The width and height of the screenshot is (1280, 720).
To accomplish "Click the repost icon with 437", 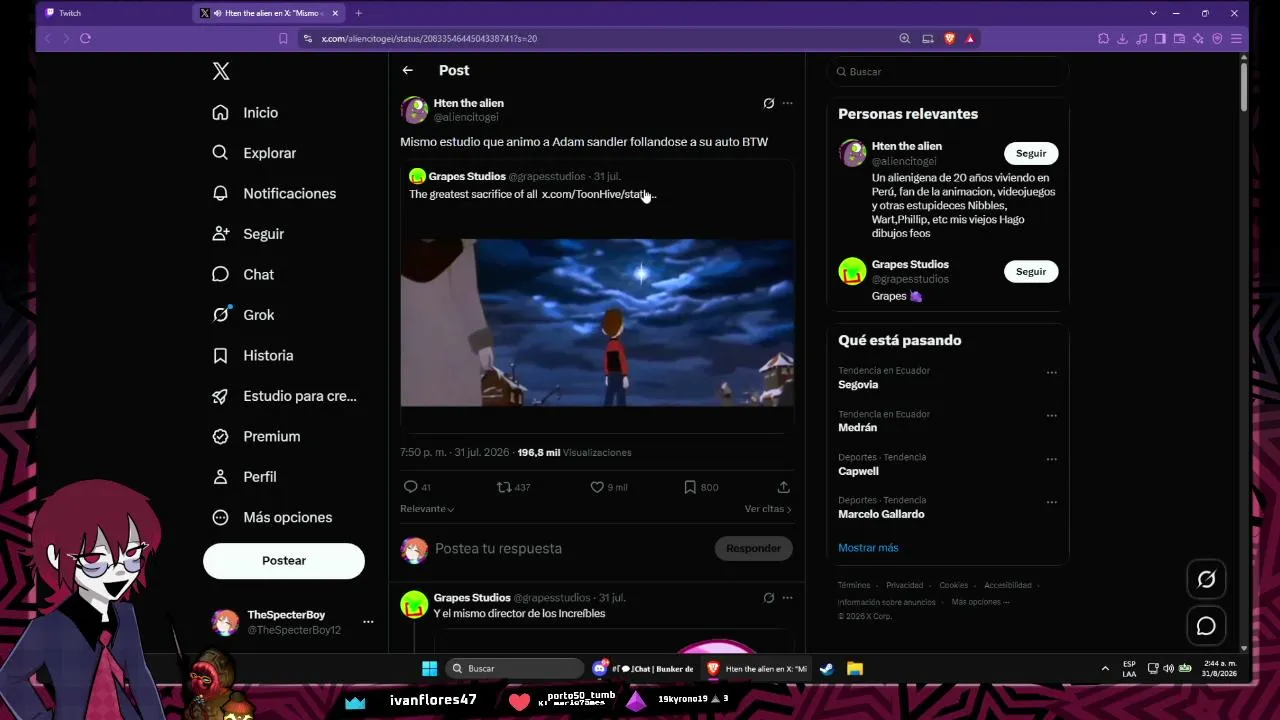I will [x=504, y=487].
